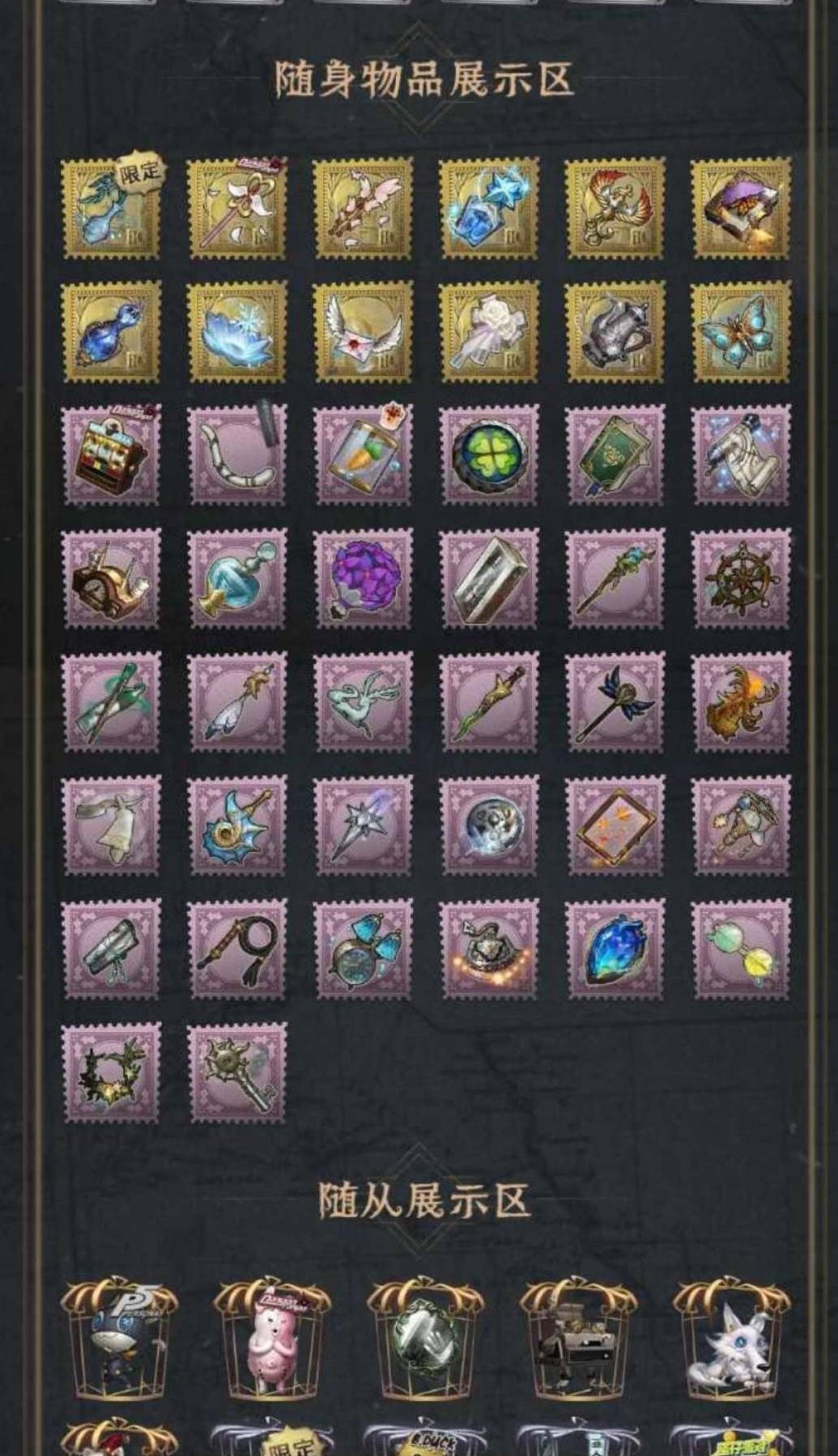Select the telescope accessory stamp
The image size is (838, 1456).
pyautogui.click(x=112, y=949)
